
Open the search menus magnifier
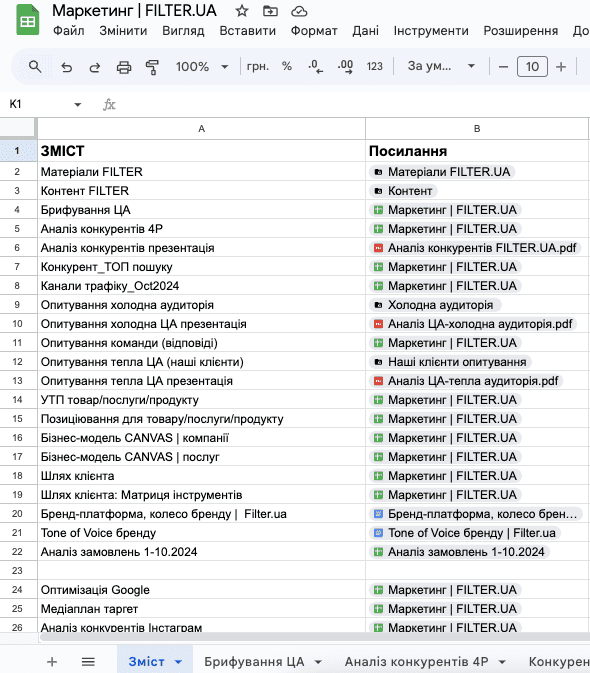35,67
